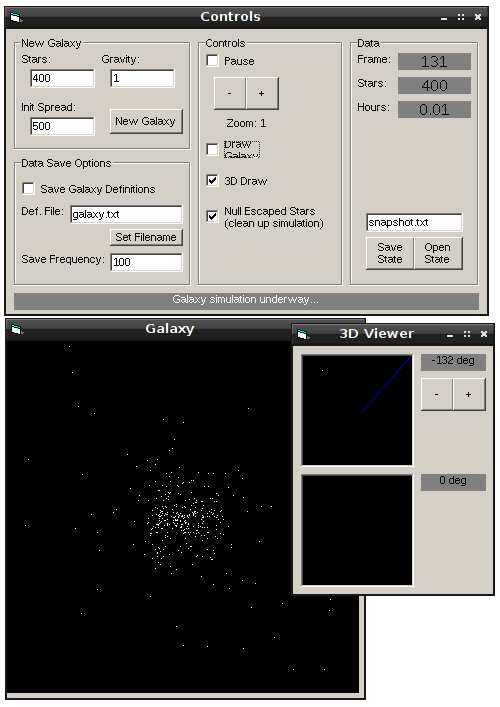Check Save Galaxy Definitions

coord(28,188)
